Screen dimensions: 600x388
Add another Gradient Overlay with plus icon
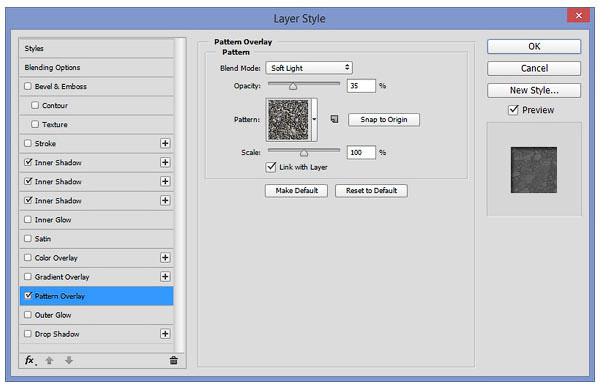(x=165, y=277)
